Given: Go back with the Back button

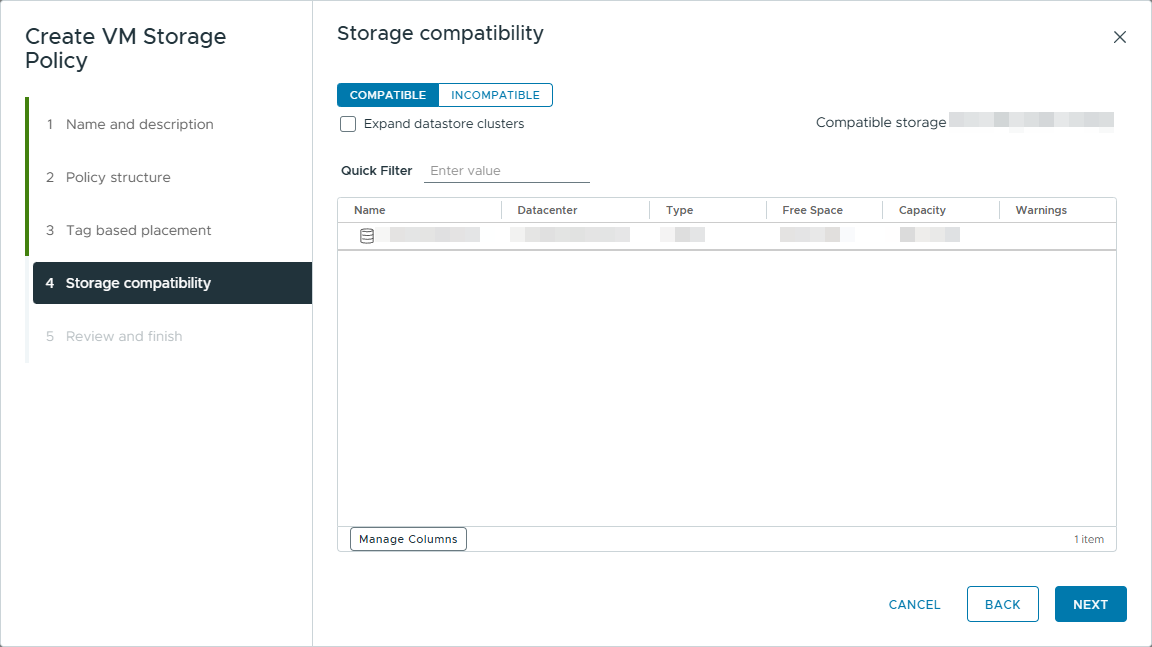Looking at the screenshot, I should coord(1002,604).
